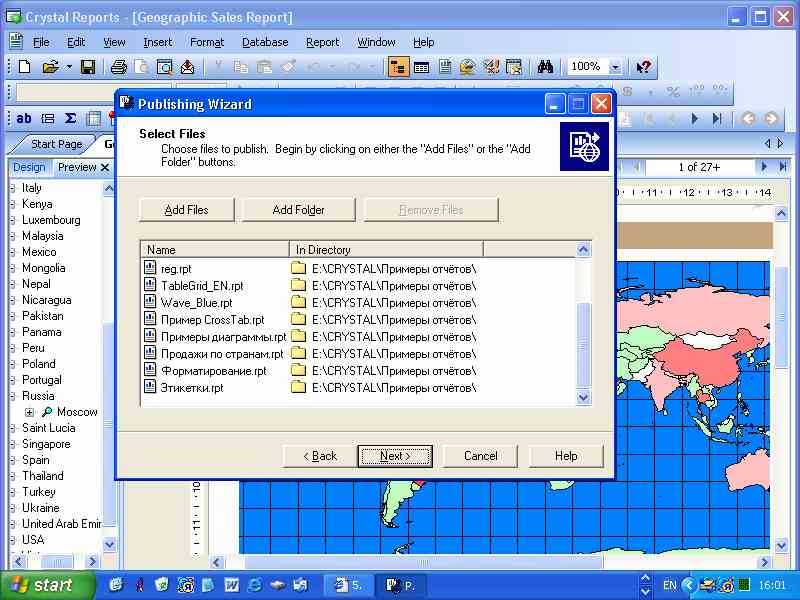800x600 pixels.
Task: Open the Report menu
Action: [322, 42]
